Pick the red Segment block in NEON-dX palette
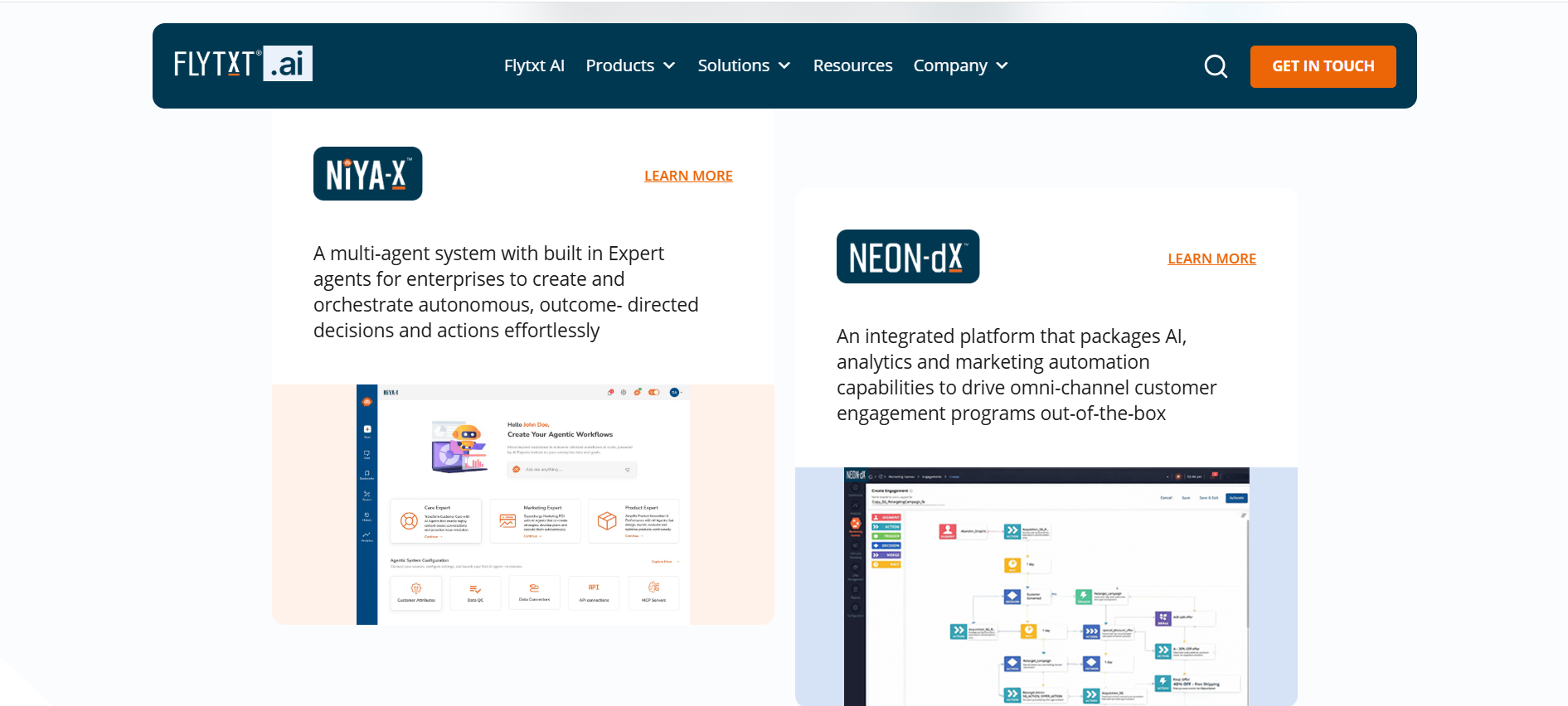 pos(886,517)
